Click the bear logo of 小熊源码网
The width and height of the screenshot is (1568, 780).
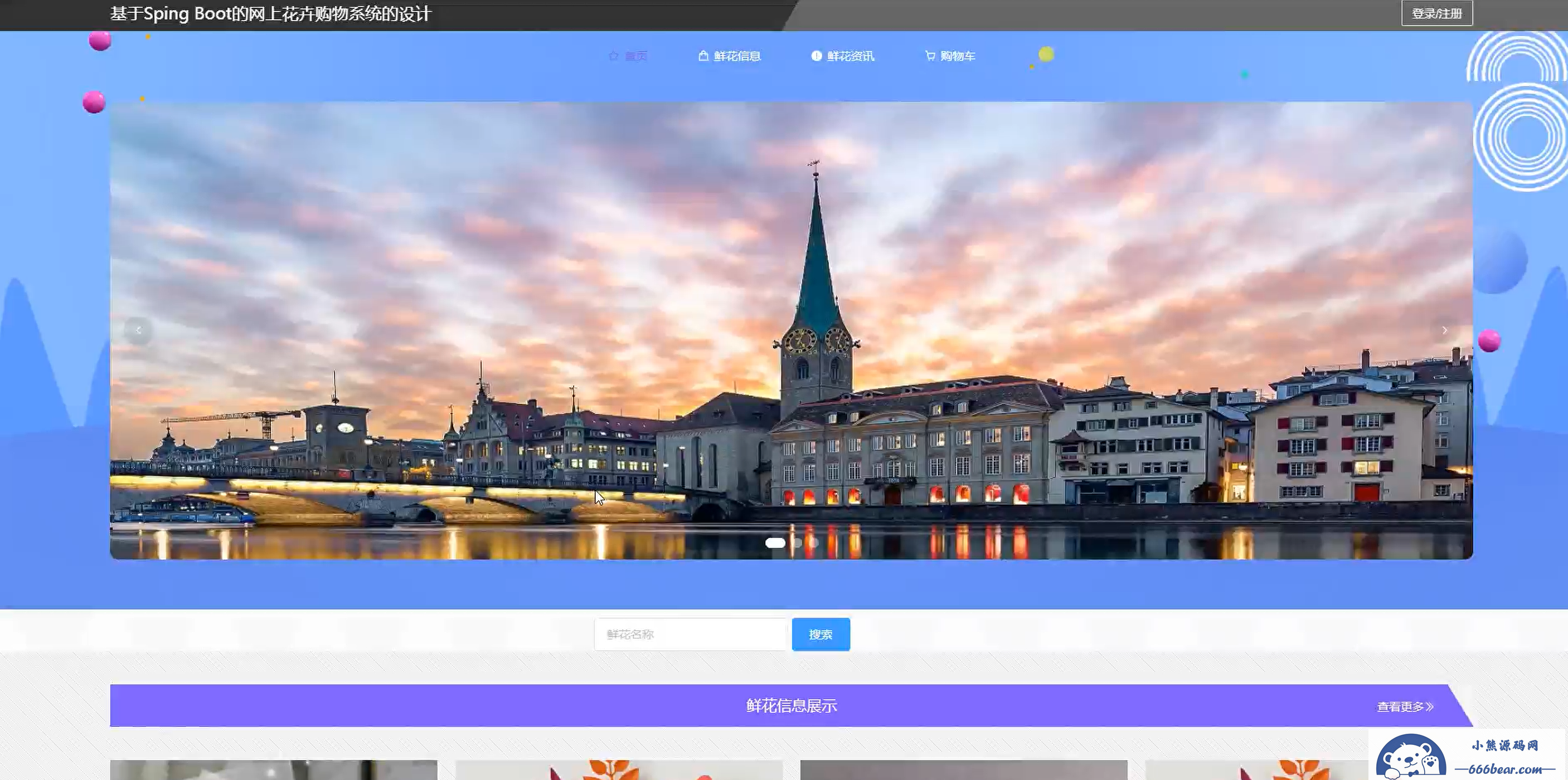tap(1410, 758)
